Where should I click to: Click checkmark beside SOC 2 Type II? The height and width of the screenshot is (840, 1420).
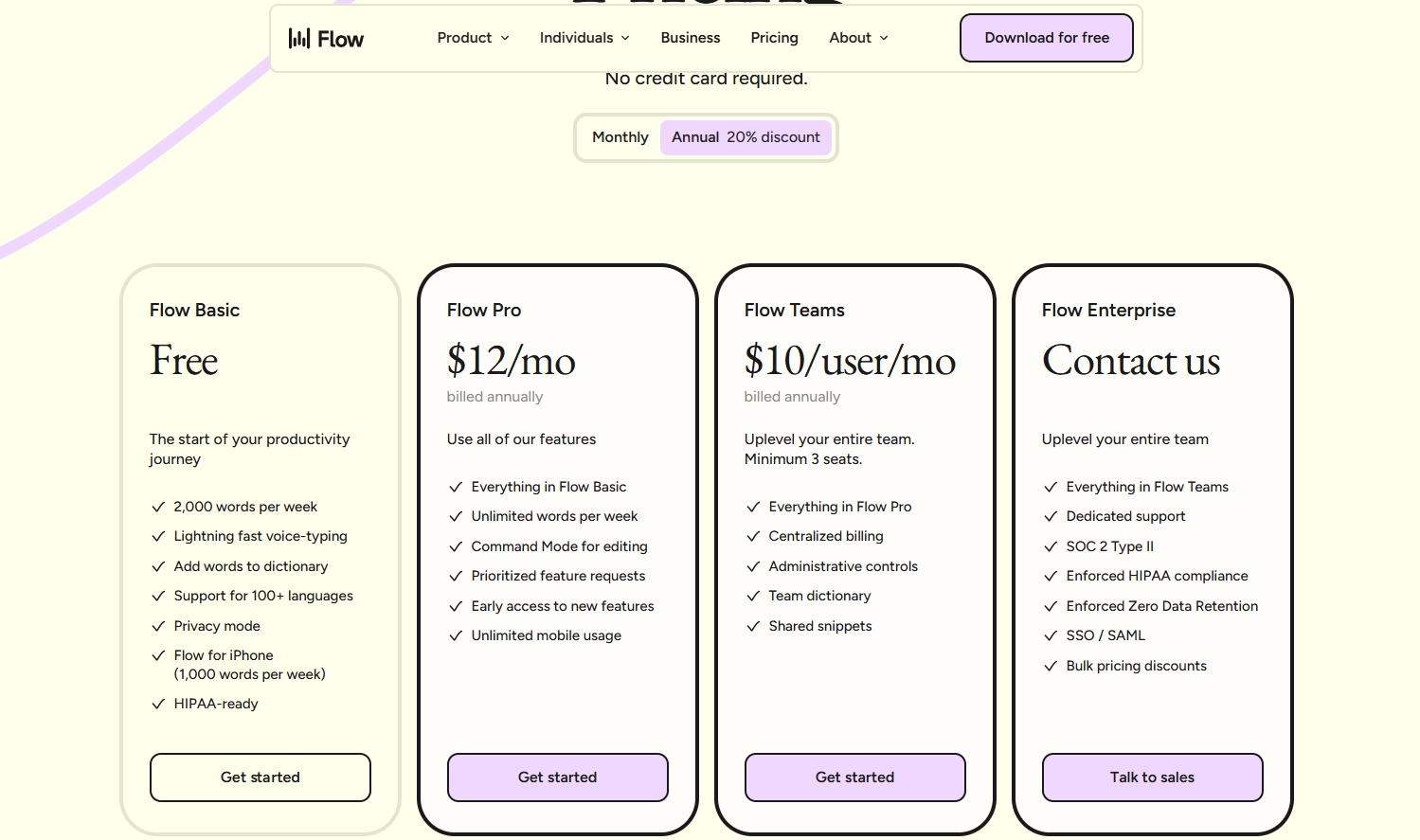(x=1051, y=546)
